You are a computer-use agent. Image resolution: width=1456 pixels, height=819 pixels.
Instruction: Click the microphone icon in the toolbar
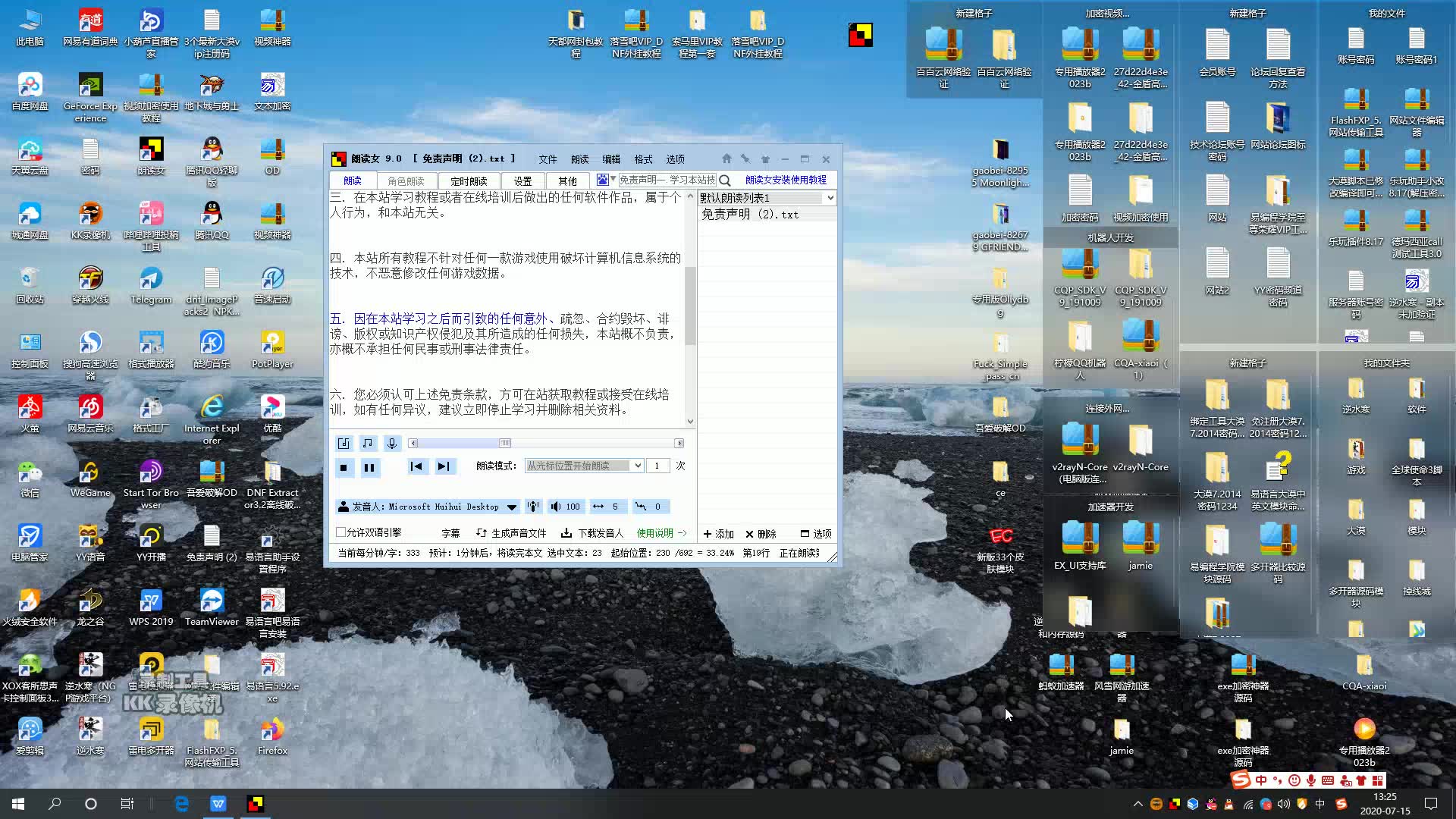[392, 443]
